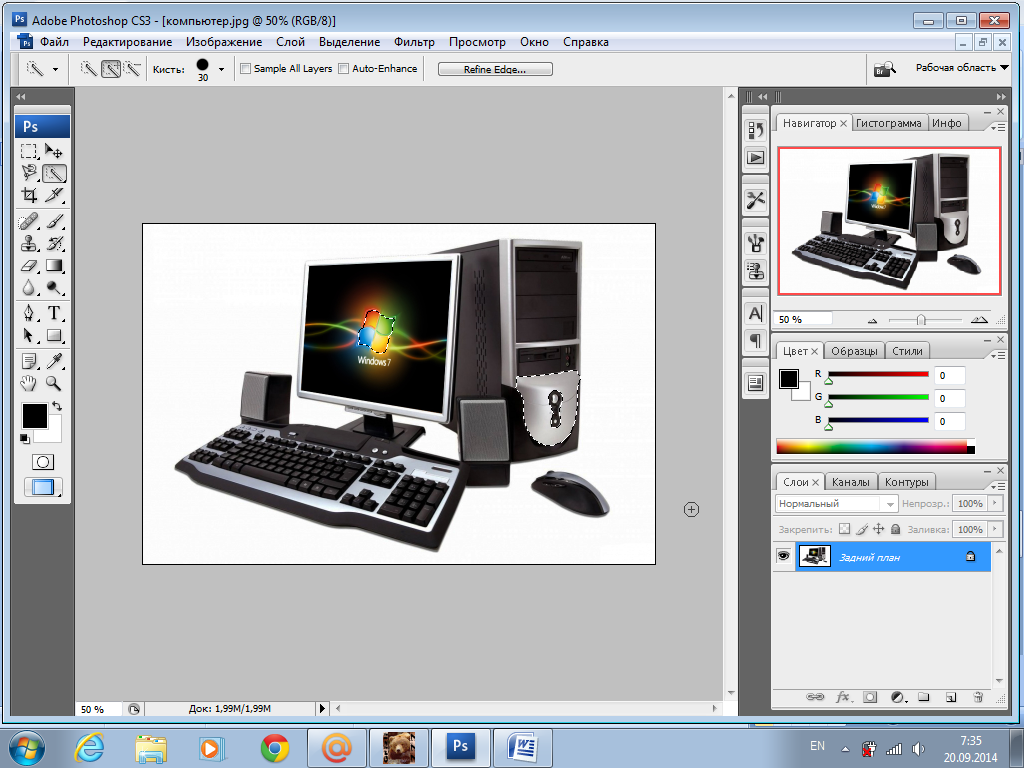Select the History Brush tool
1024x768 pixels.
tap(54, 244)
